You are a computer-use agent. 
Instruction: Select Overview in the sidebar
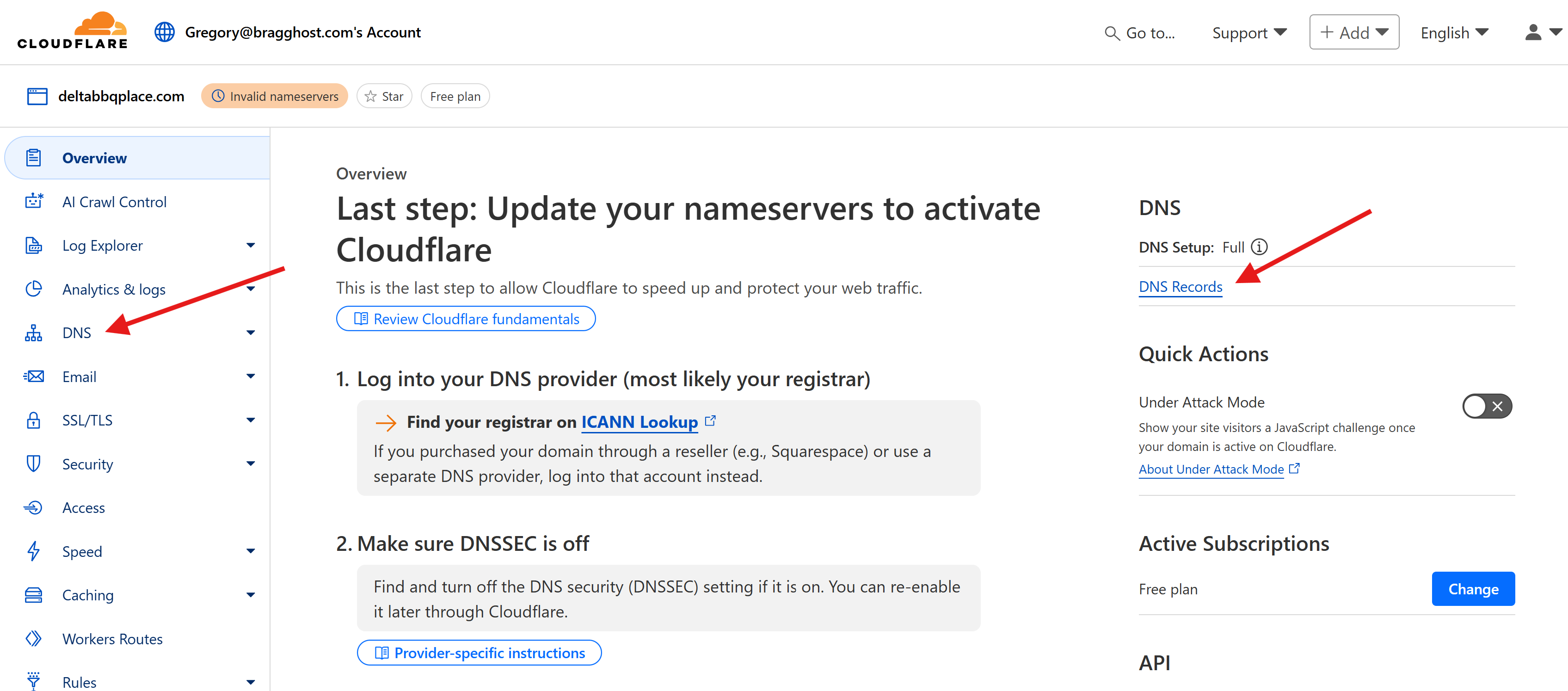click(x=94, y=158)
